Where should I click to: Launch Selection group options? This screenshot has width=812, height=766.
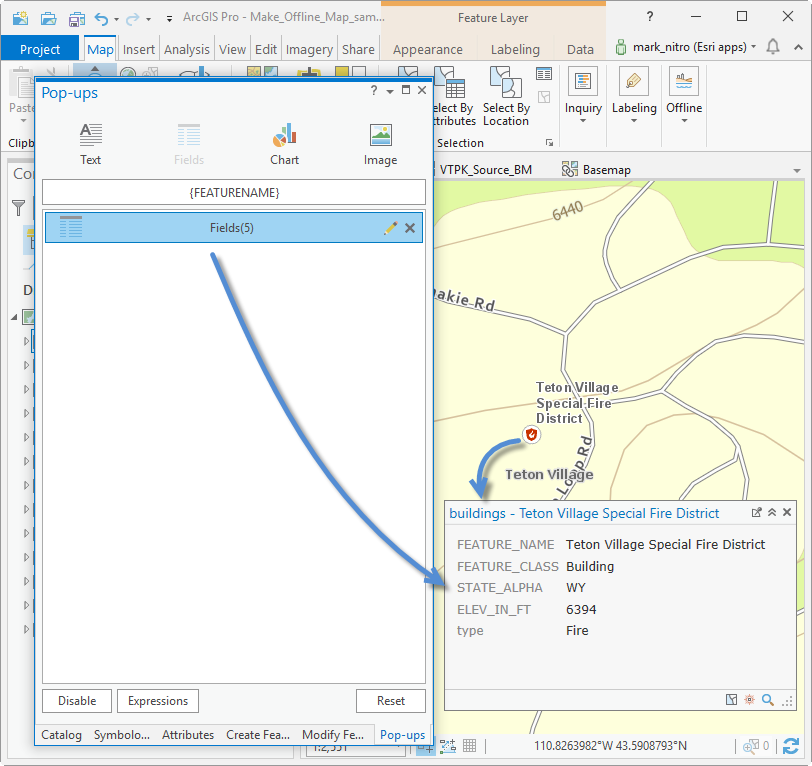point(549,143)
